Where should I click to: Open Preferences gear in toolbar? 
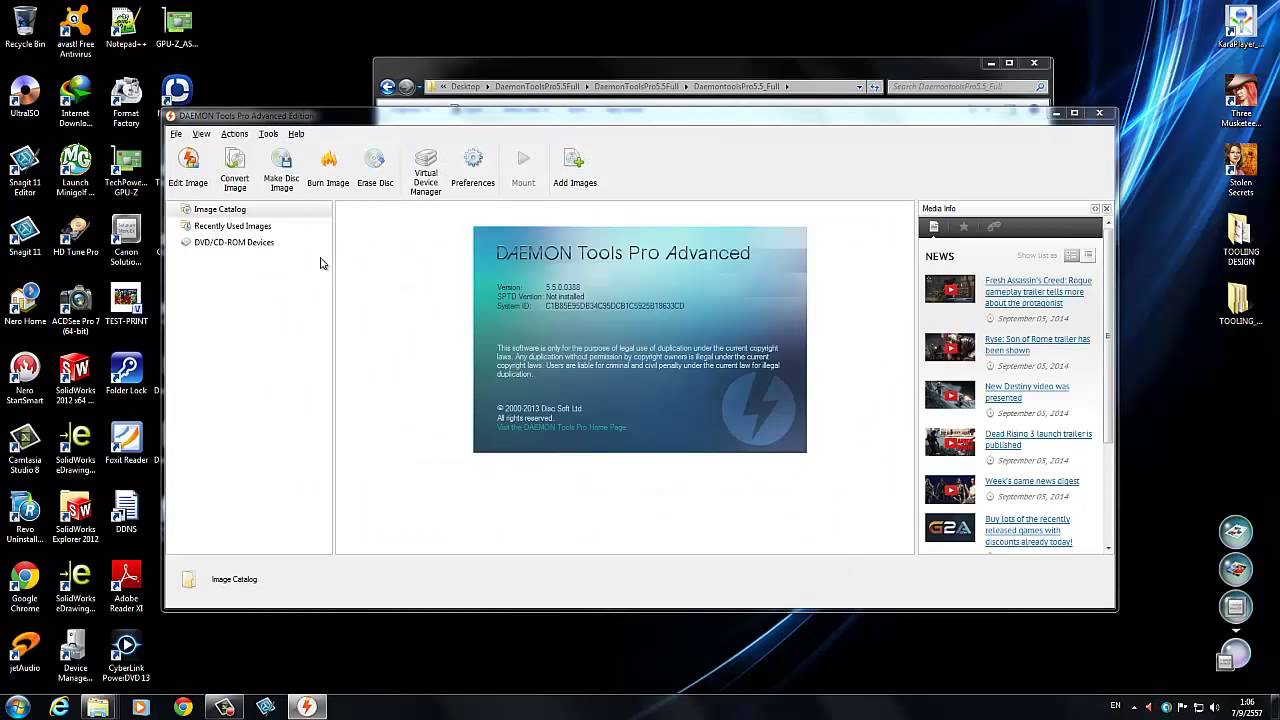click(473, 168)
